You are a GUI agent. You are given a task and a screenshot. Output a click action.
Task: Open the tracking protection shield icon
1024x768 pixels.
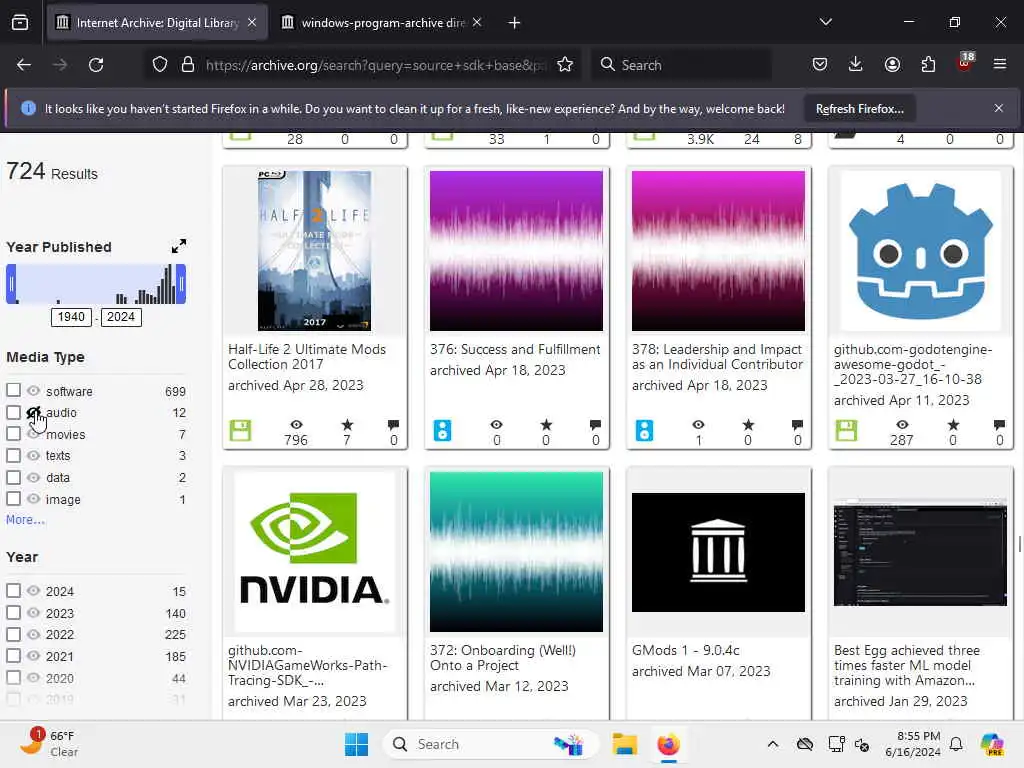point(160,65)
